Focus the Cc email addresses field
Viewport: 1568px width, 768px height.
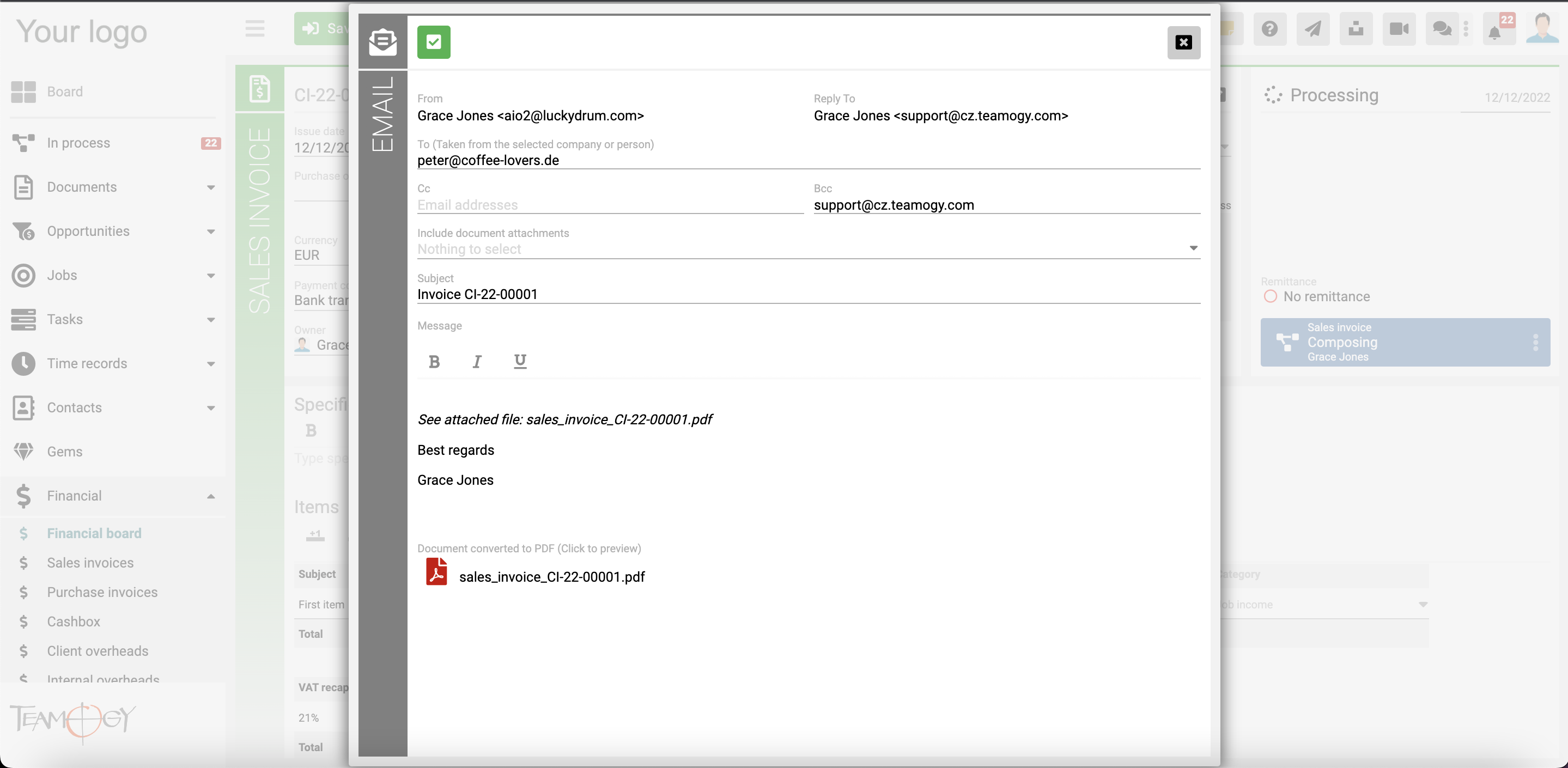tap(610, 205)
